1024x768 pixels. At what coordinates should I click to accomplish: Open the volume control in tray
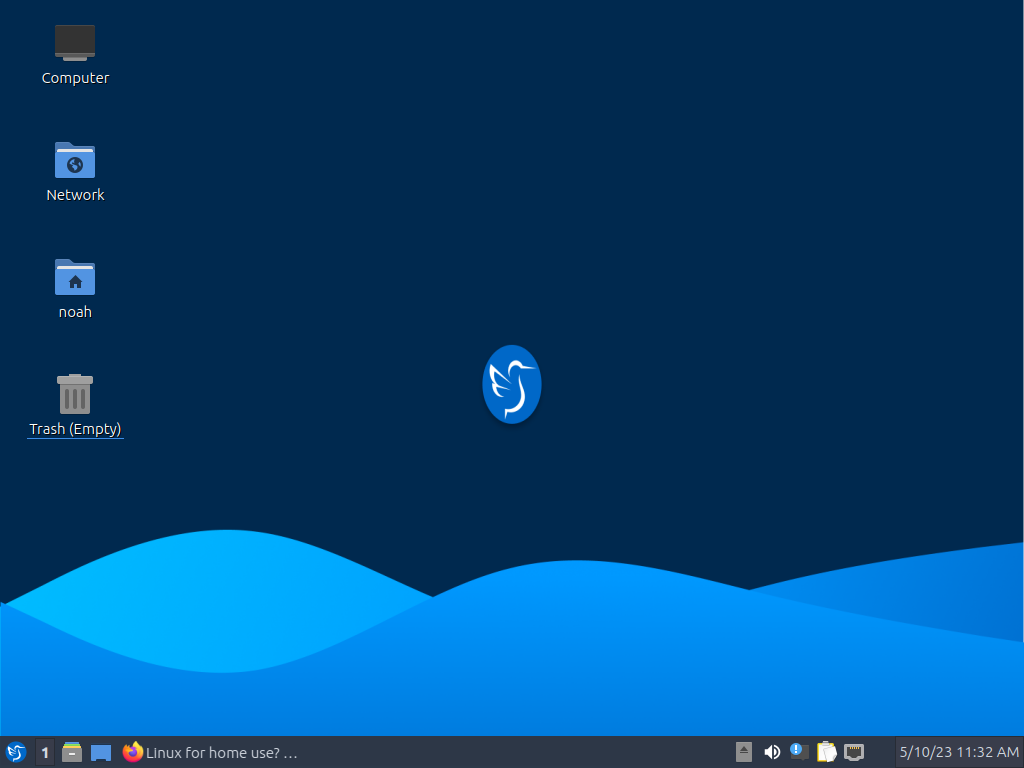tap(772, 752)
